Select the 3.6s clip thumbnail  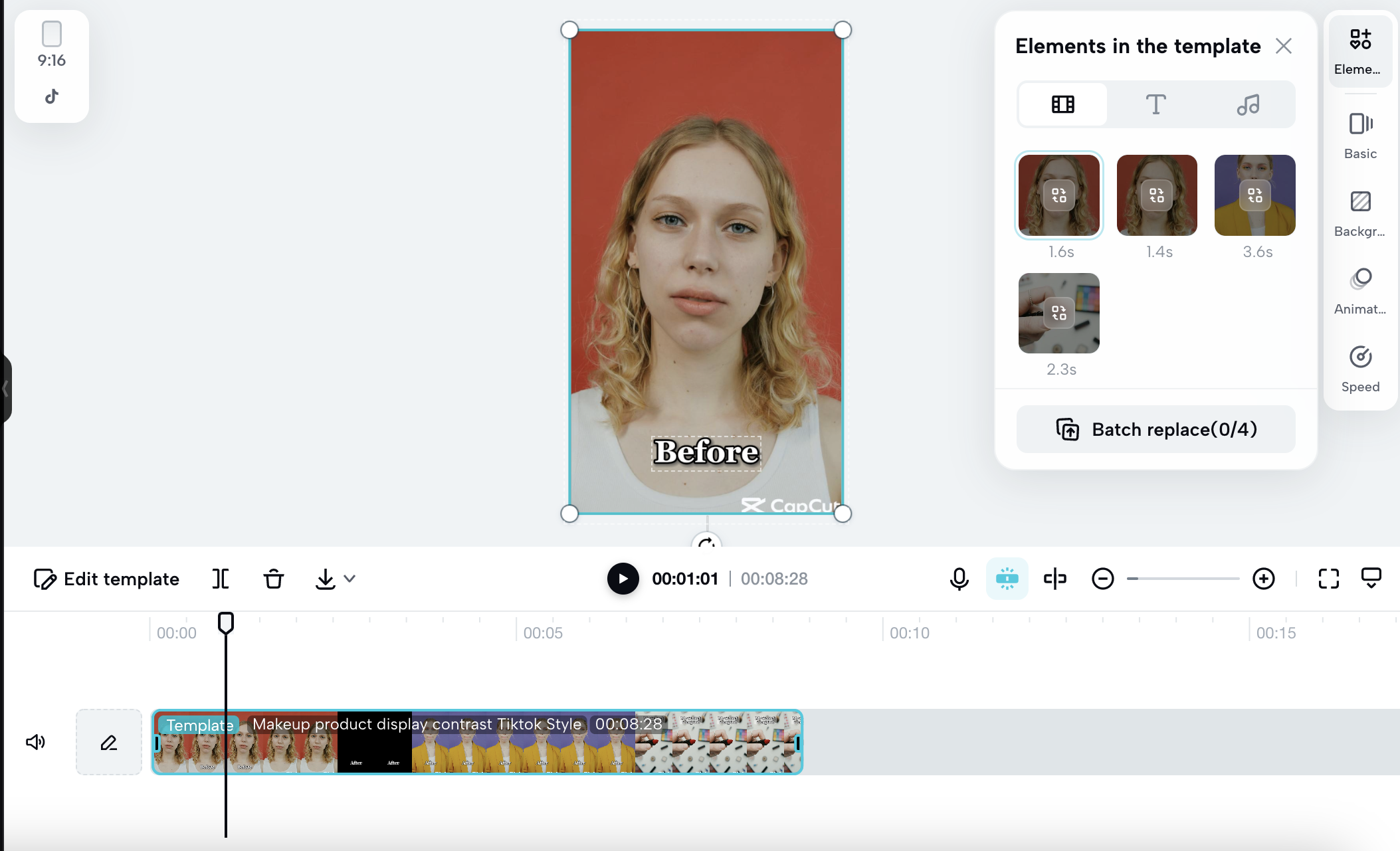1254,195
